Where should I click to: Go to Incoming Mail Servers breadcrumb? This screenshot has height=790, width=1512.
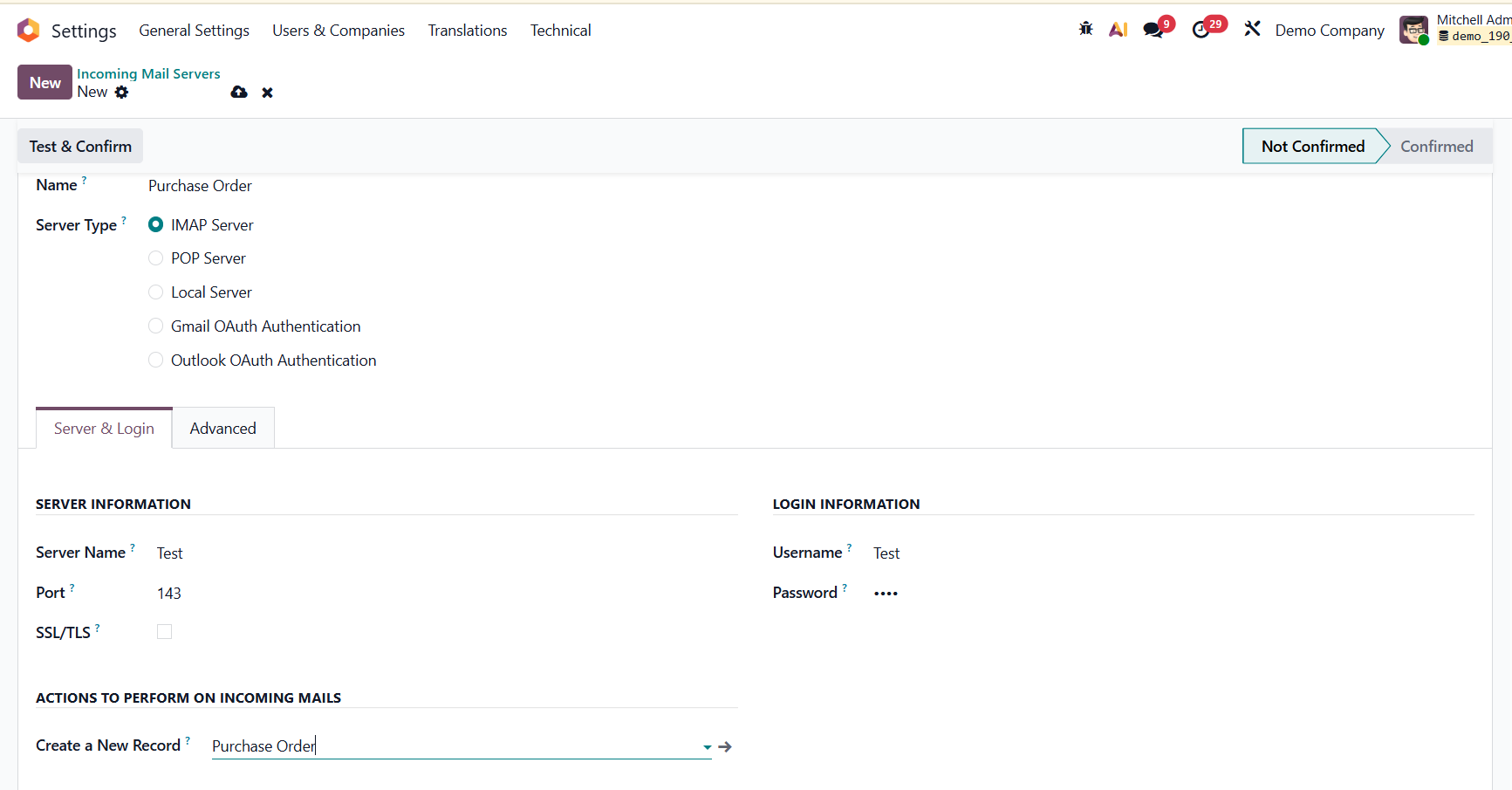tap(148, 74)
